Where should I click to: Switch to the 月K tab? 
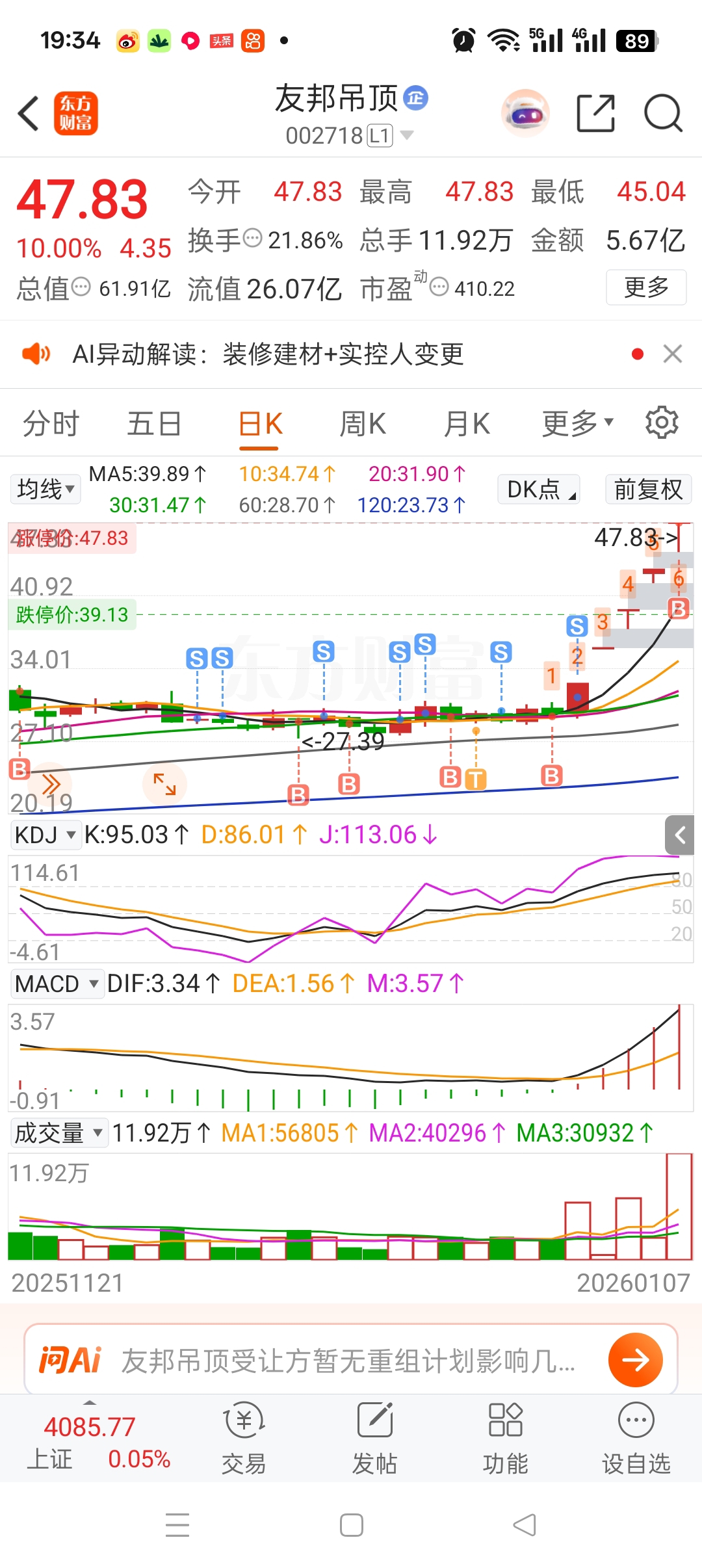[x=466, y=423]
